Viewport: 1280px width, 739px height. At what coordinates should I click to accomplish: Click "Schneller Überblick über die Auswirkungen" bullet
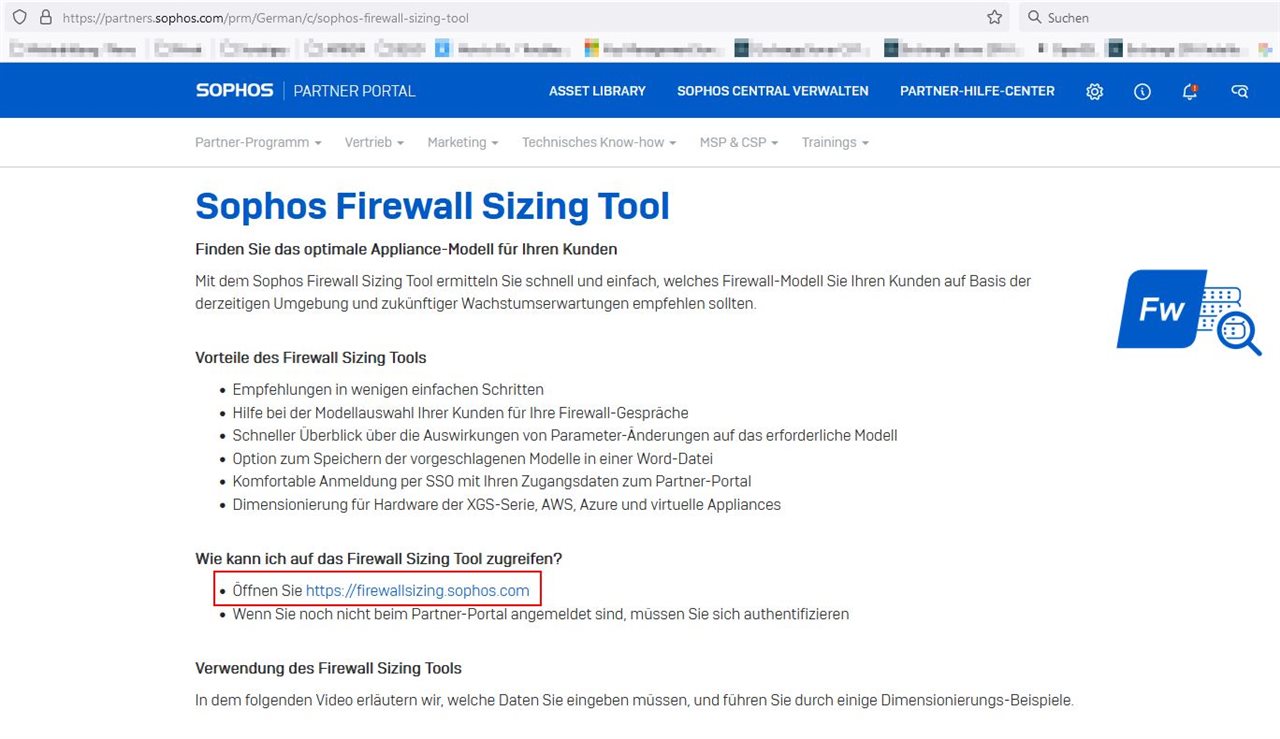pyautogui.click(x=565, y=435)
